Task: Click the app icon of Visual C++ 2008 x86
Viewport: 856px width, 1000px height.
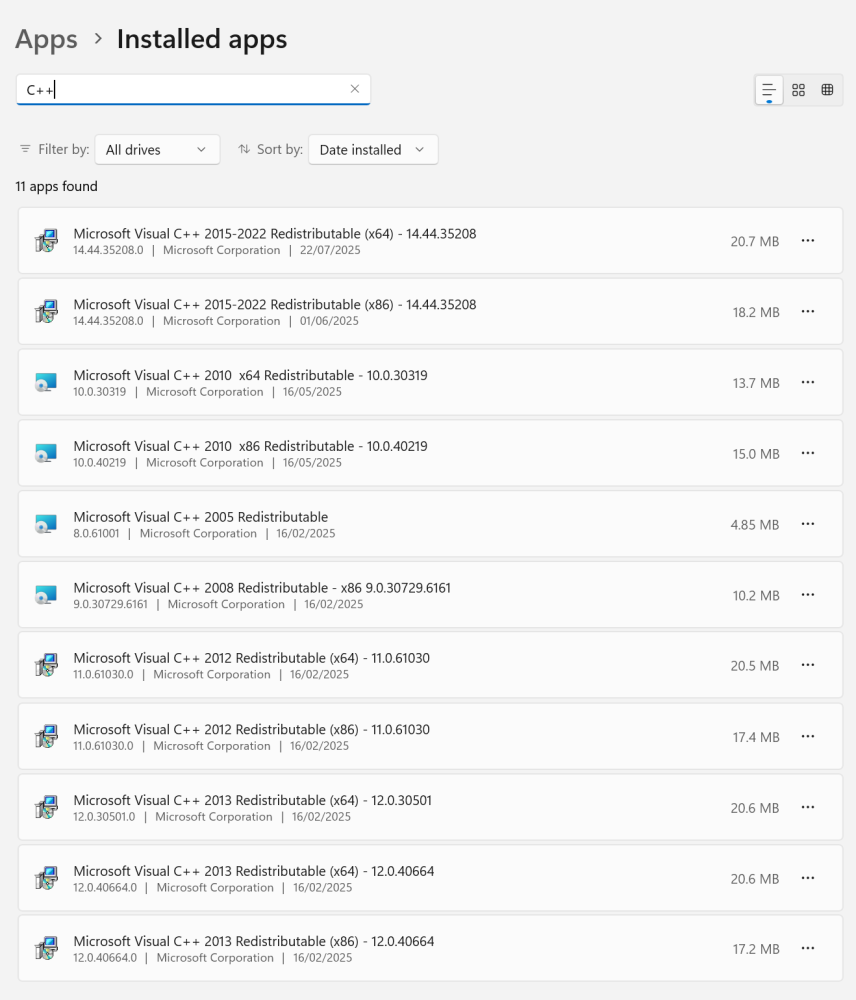Action: (46, 595)
